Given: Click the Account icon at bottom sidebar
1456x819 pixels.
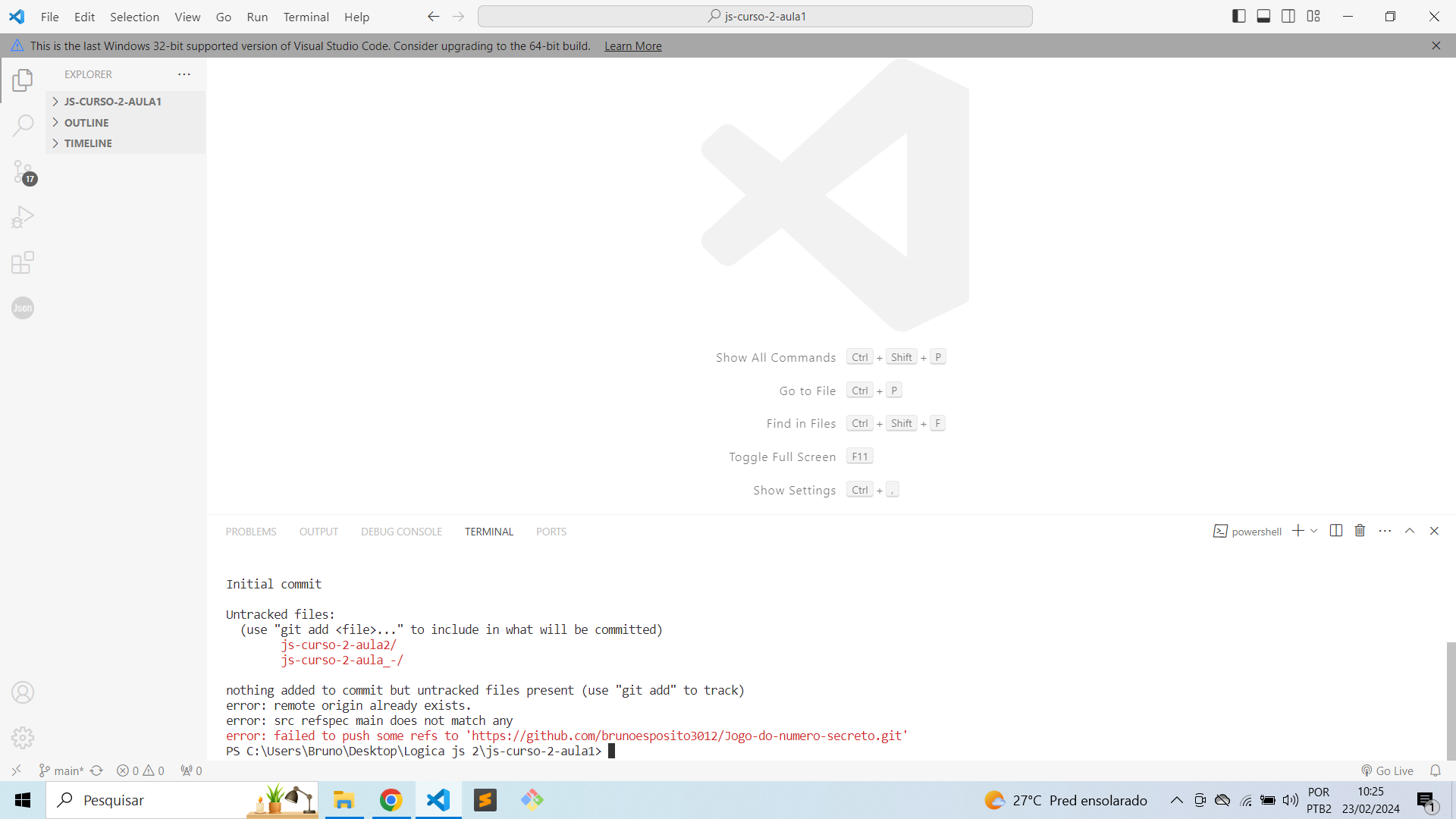Looking at the screenshot, I should [22, 692].
